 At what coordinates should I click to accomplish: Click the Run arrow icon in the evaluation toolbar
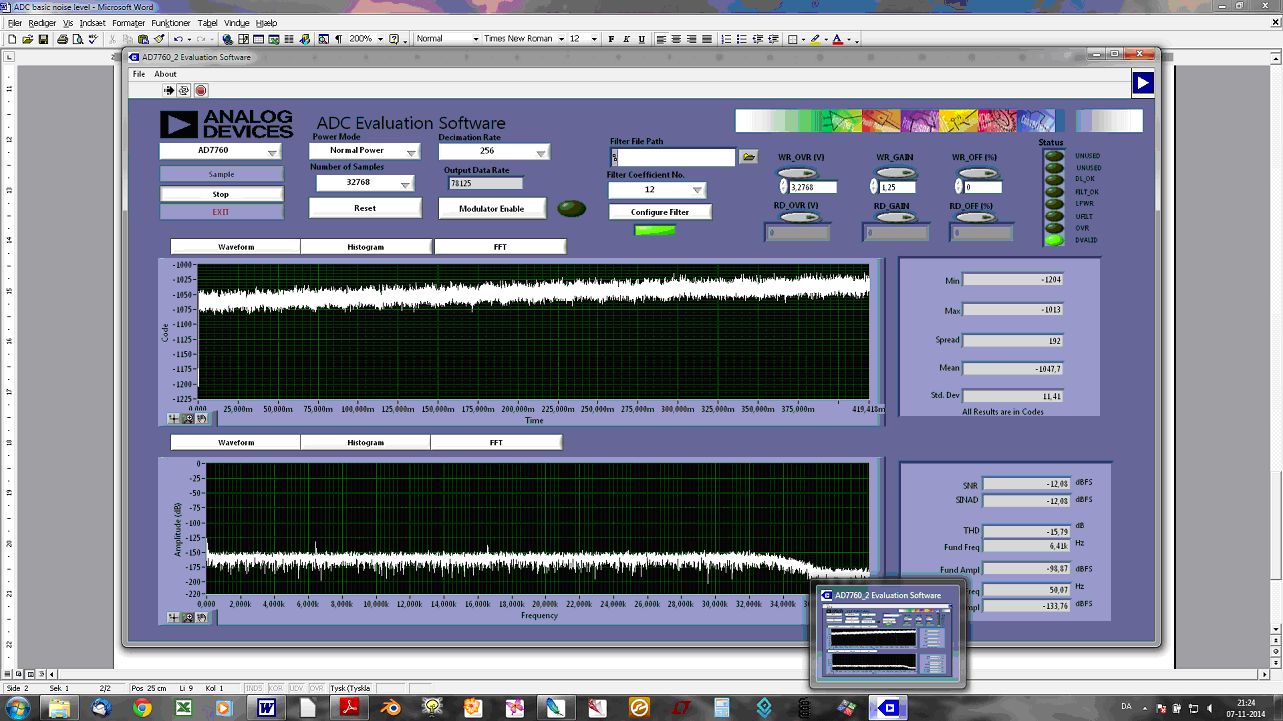pos(169,90)
